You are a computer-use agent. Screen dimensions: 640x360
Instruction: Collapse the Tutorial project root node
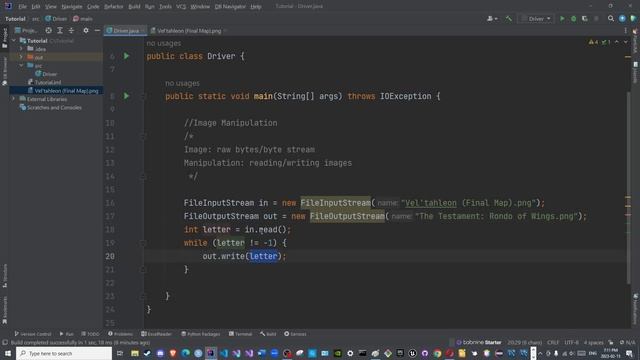click(x=14, y=41)
